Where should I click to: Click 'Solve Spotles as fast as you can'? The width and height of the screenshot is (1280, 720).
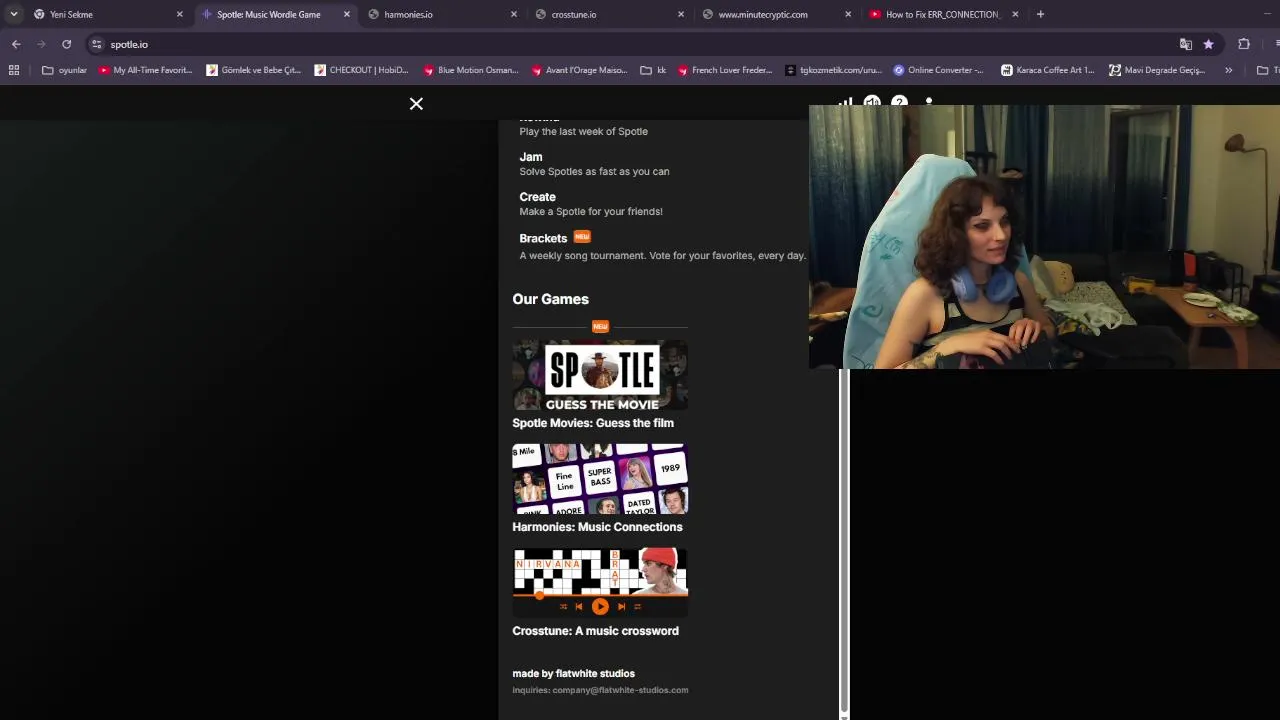coord(594,172)
